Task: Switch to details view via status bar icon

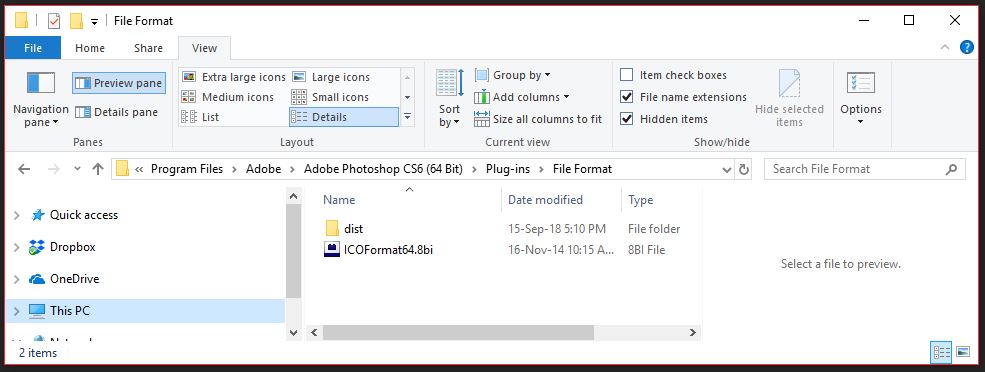Action: point(941,352)
